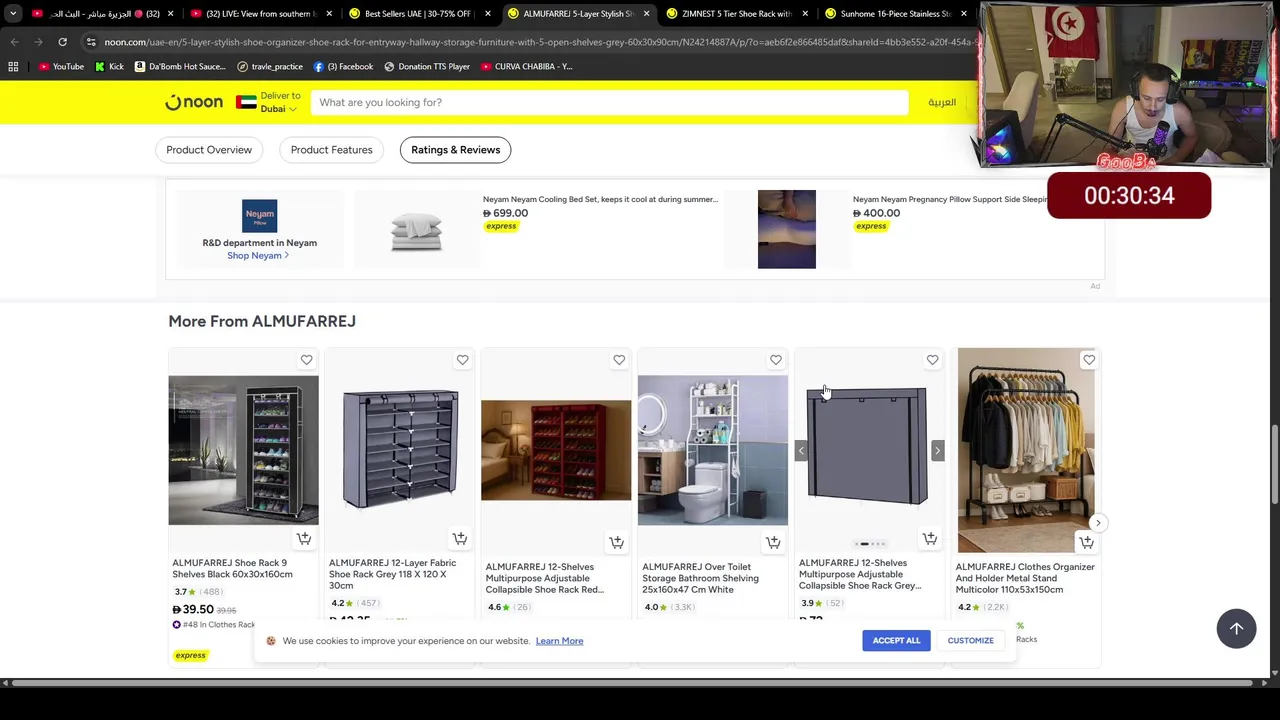
Task: Open ALMUFARREJ Shoe Rack 9 Shelves title
Action: coord(232,568)
